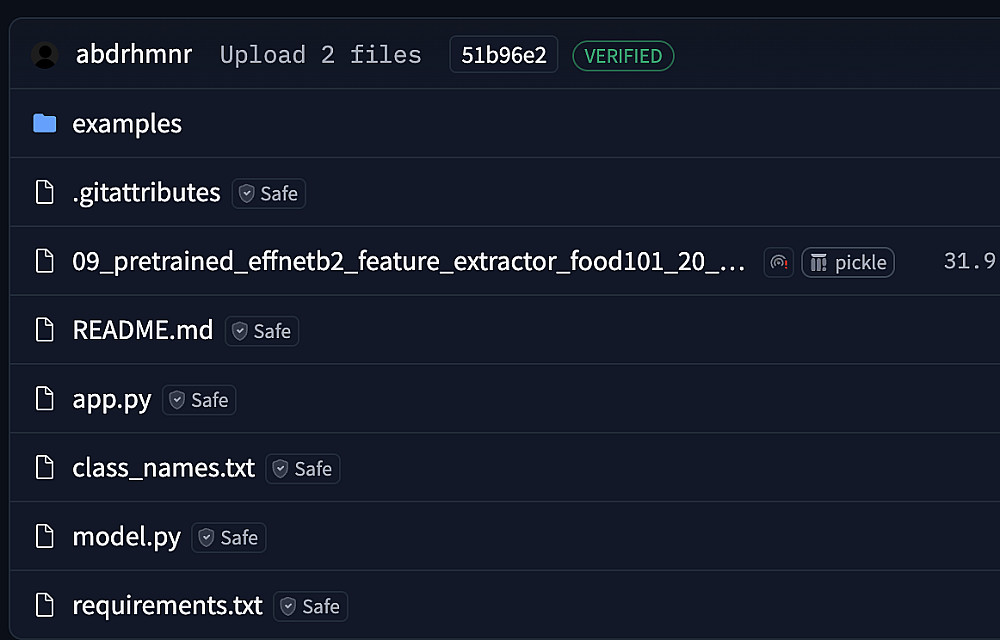Viewport: 1000px width, 640px height.
Task: Click the .gitattributes file icon
Action: point(44,193)
